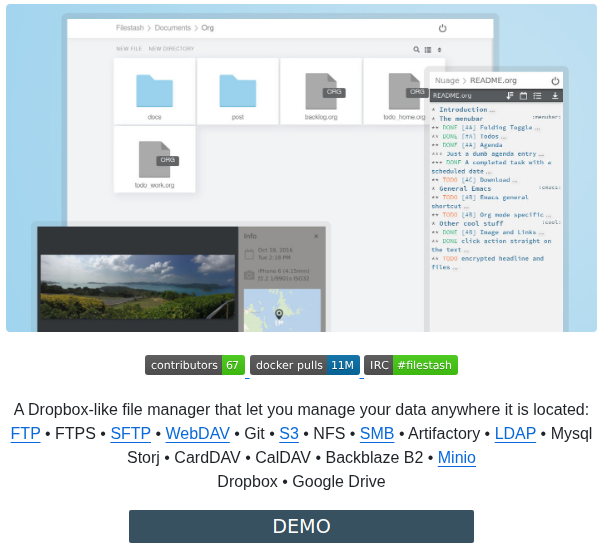Click the Storj text
Screen dimensions: 604x544
pyautogui.click(x=143, y=458)
